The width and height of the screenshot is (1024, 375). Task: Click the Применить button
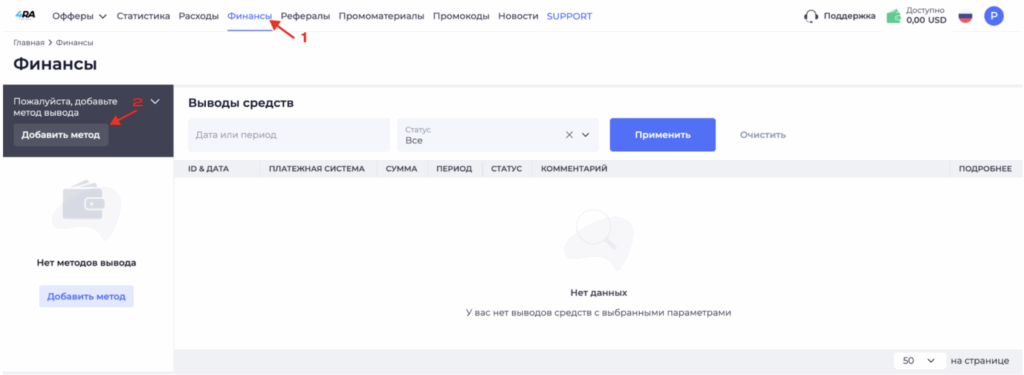click(663, 135)
